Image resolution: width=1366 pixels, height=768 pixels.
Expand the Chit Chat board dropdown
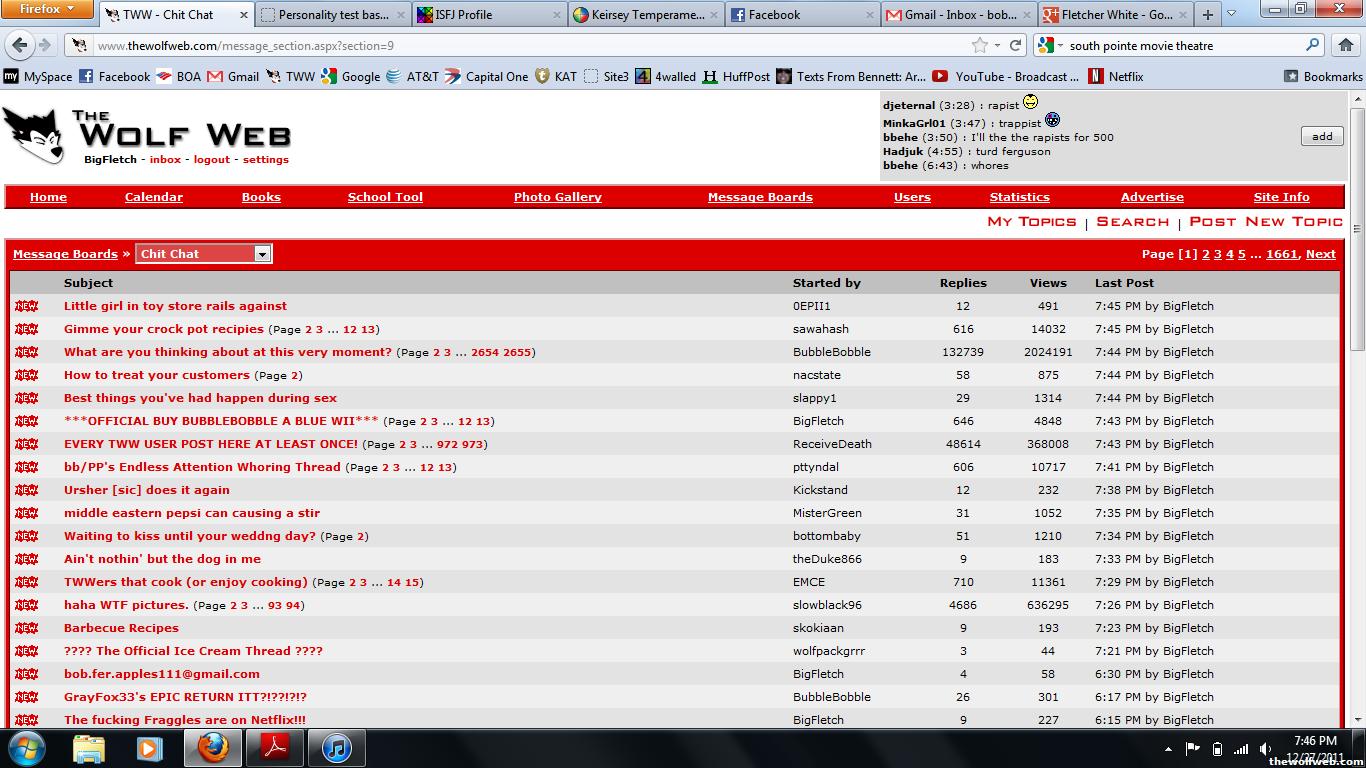(x=262, y=254)
